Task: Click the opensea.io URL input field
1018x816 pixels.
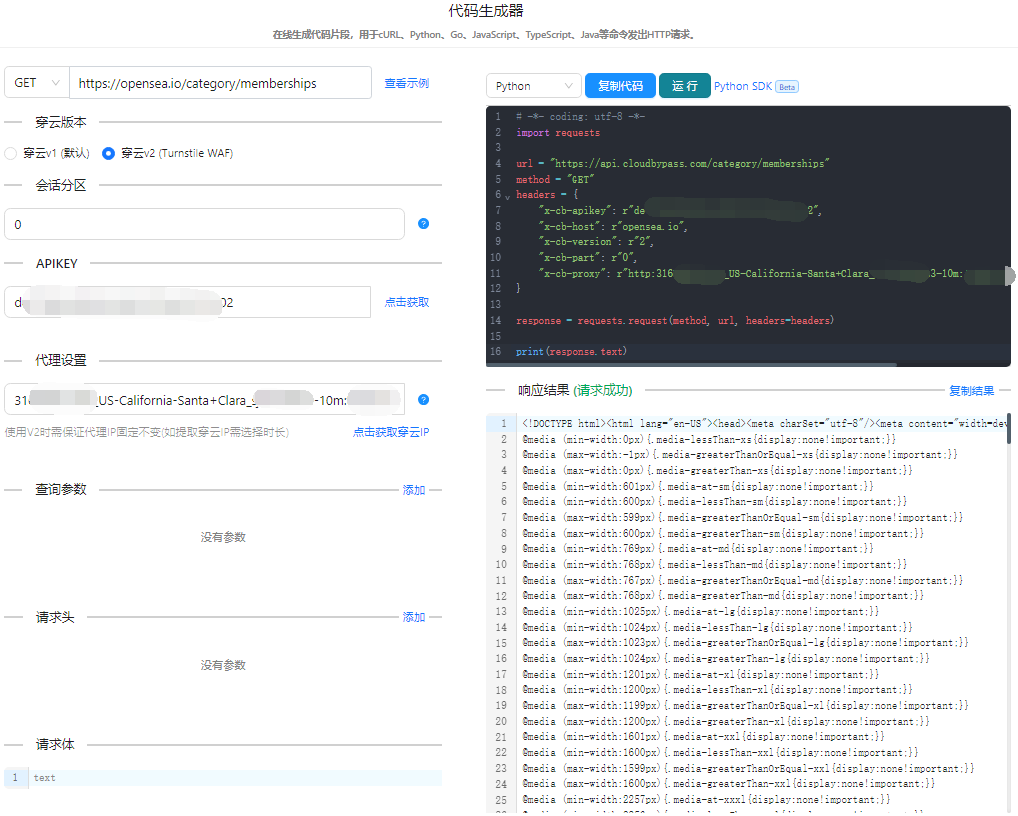Action: tap(220, 82)
